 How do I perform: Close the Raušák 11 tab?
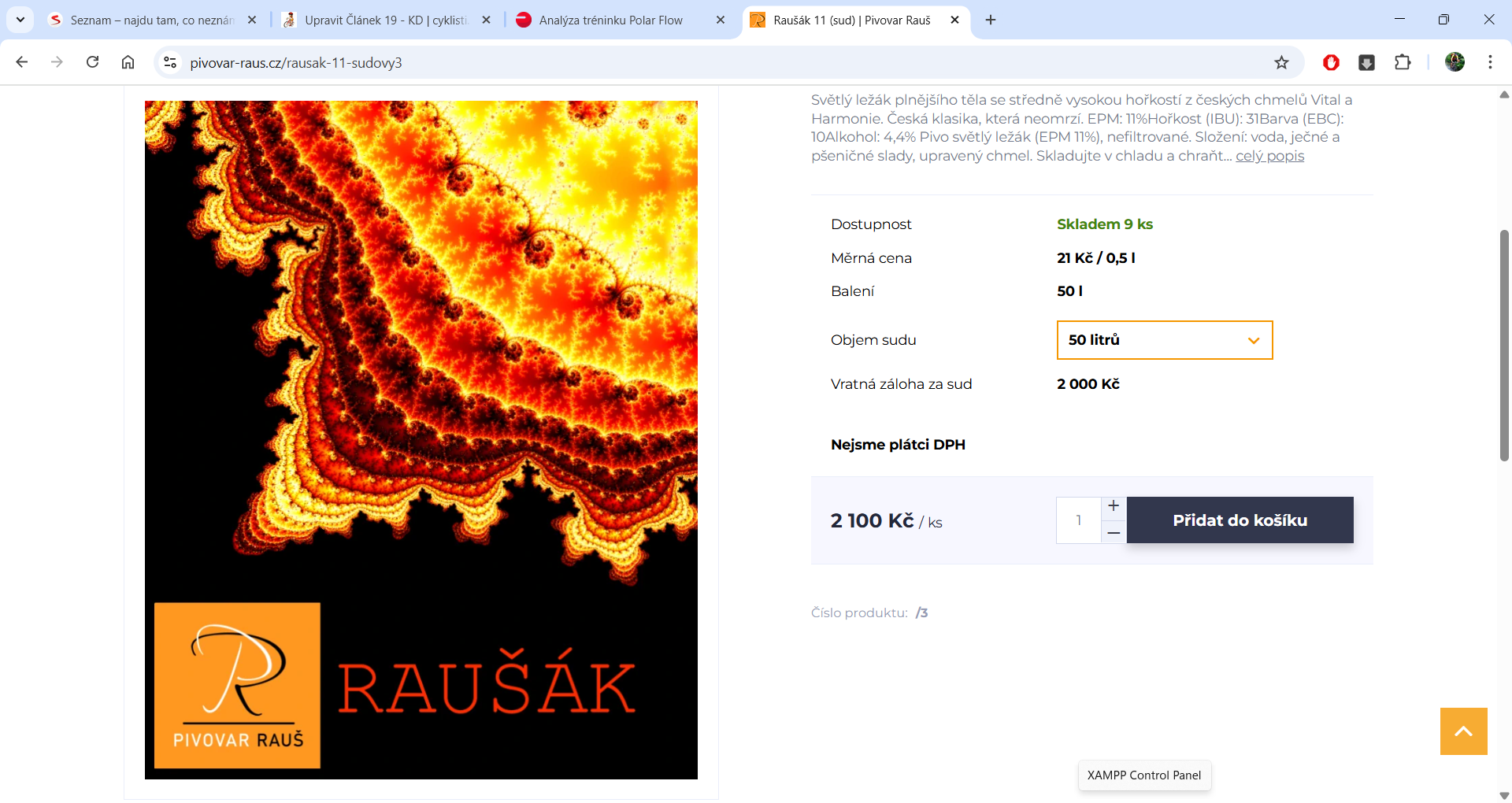pos(954,20)
